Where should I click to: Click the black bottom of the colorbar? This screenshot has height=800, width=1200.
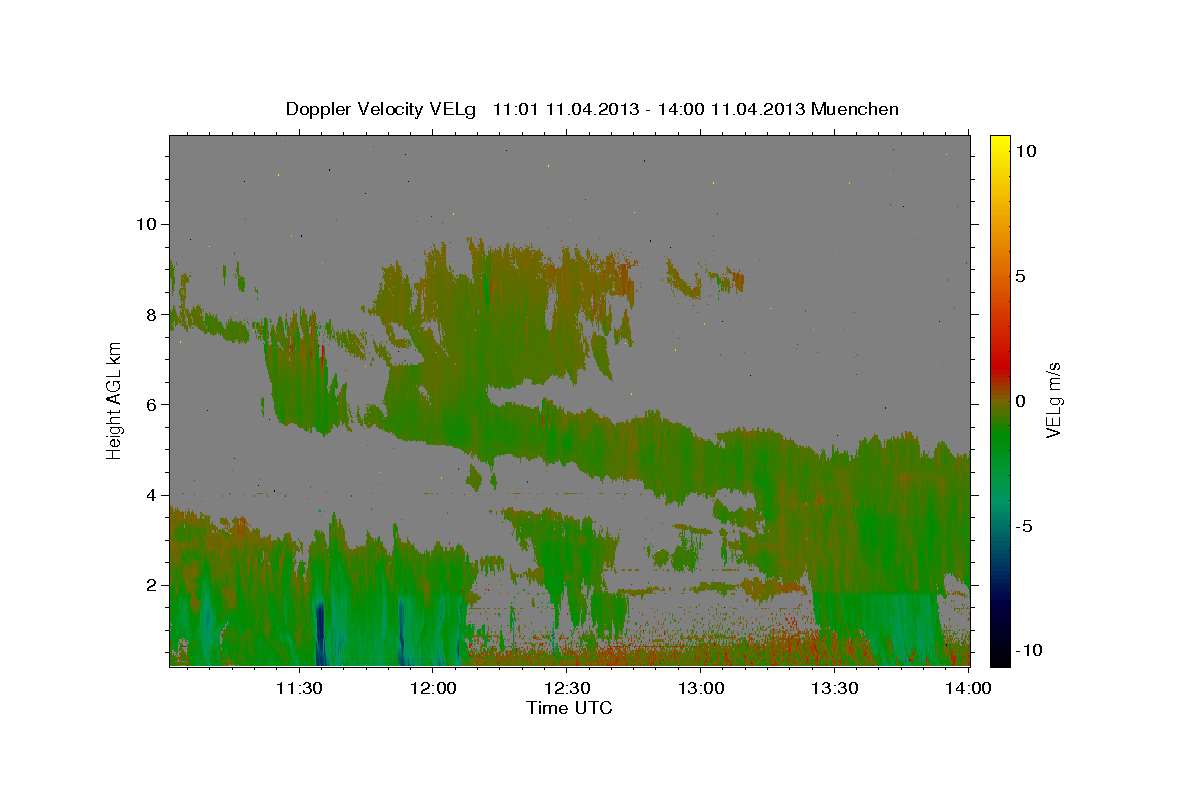[1000, 656]
